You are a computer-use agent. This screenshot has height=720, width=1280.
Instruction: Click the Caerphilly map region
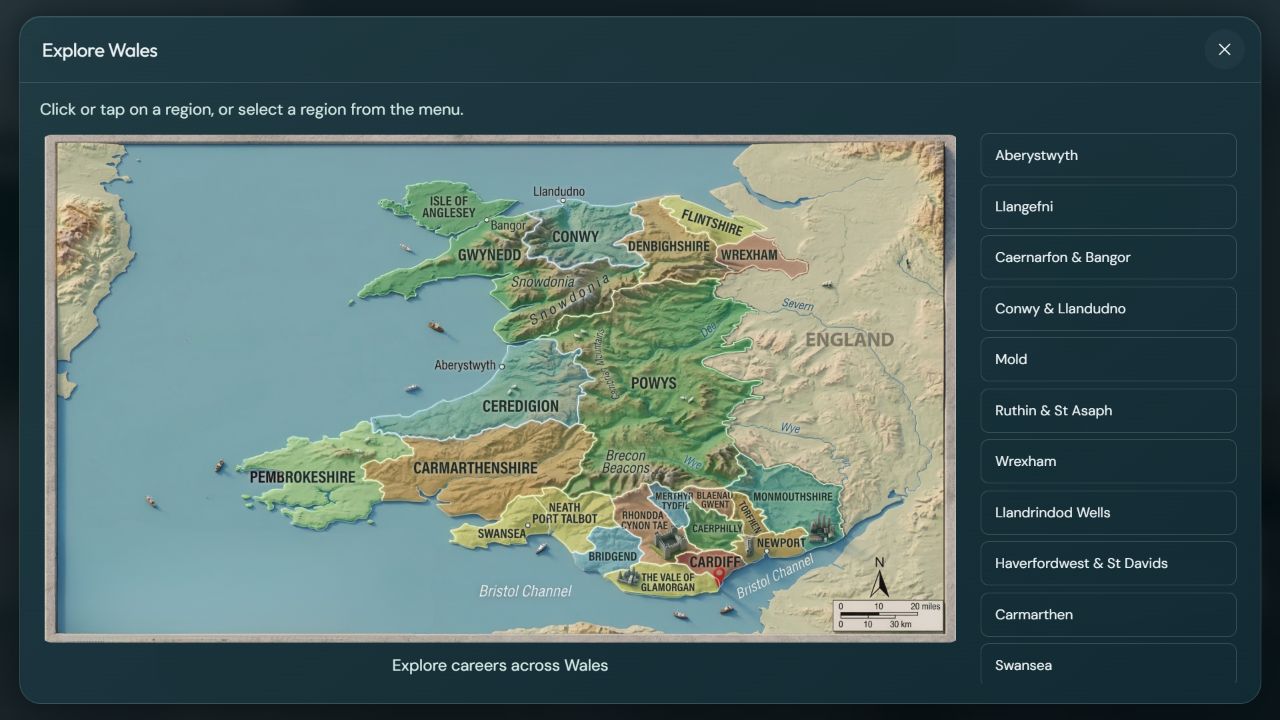point(717,528)
